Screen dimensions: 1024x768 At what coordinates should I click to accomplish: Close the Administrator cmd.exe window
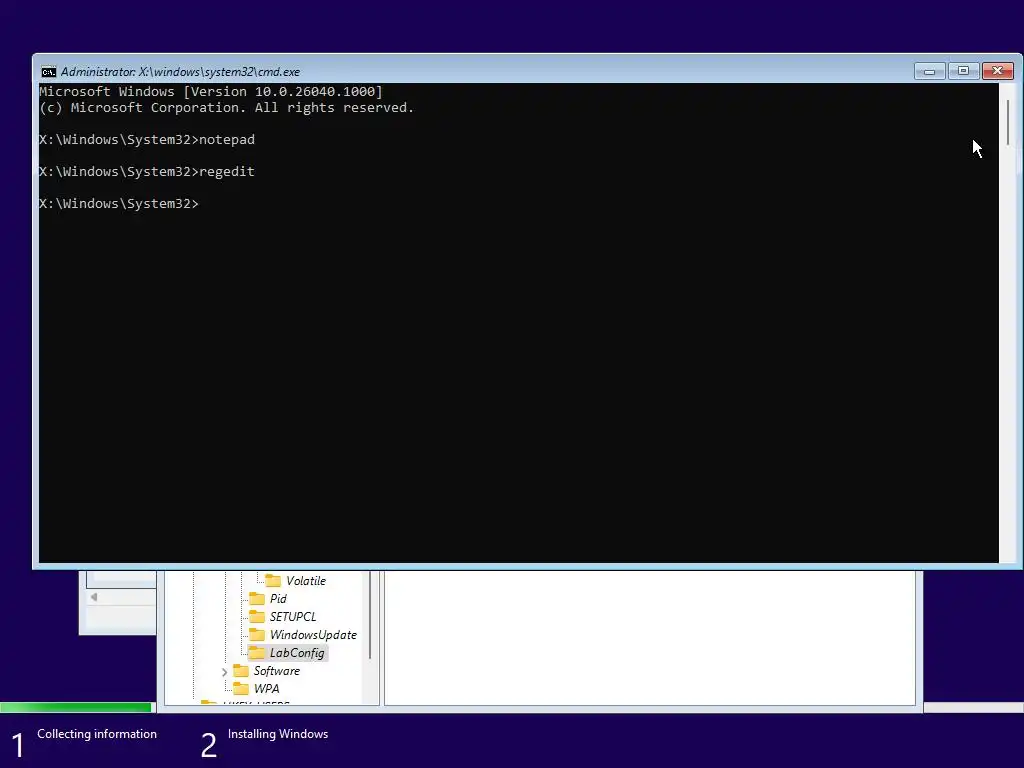[x=998, y=71]
